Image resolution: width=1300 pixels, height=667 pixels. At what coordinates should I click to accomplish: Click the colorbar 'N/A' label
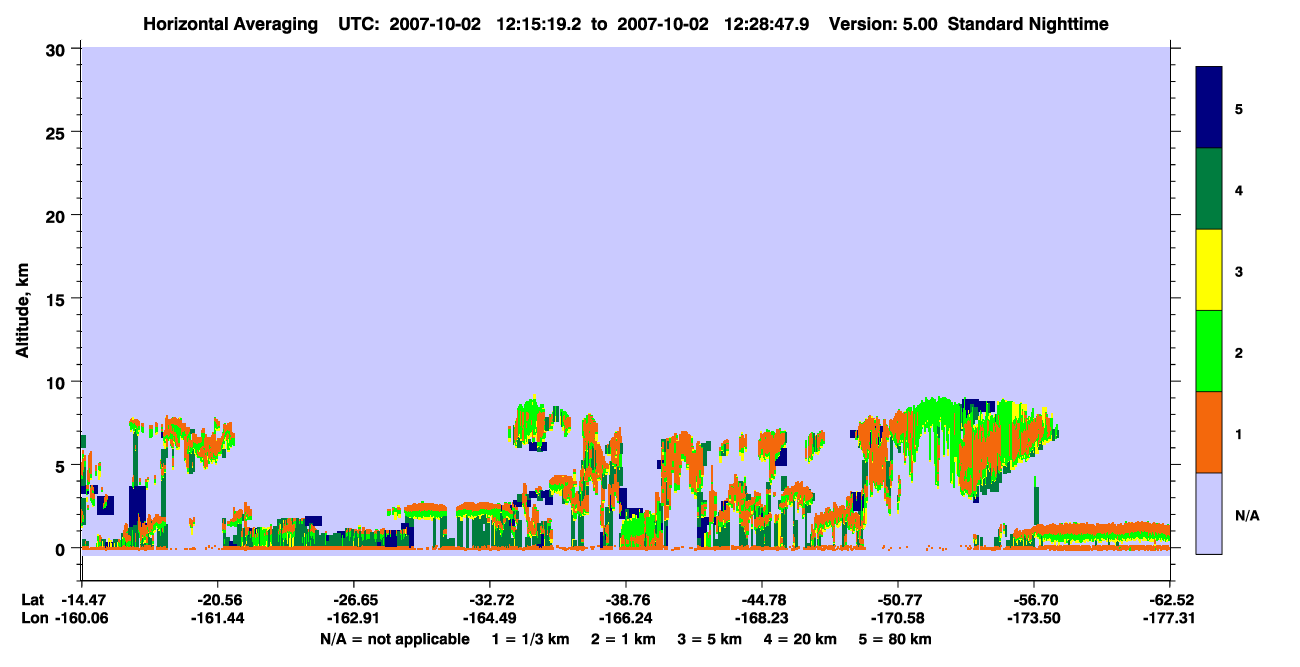pyautogui.click(x=1247, y=516)
